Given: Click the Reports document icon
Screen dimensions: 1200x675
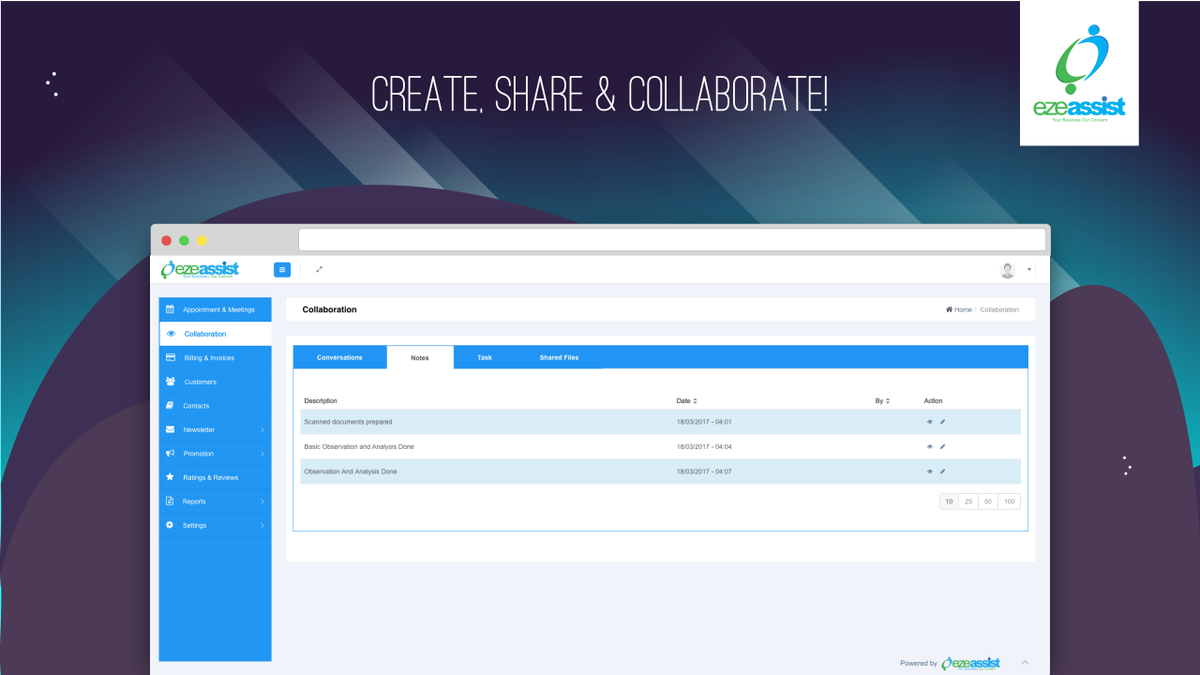Looking at the screenshot, I should [170, 502].
